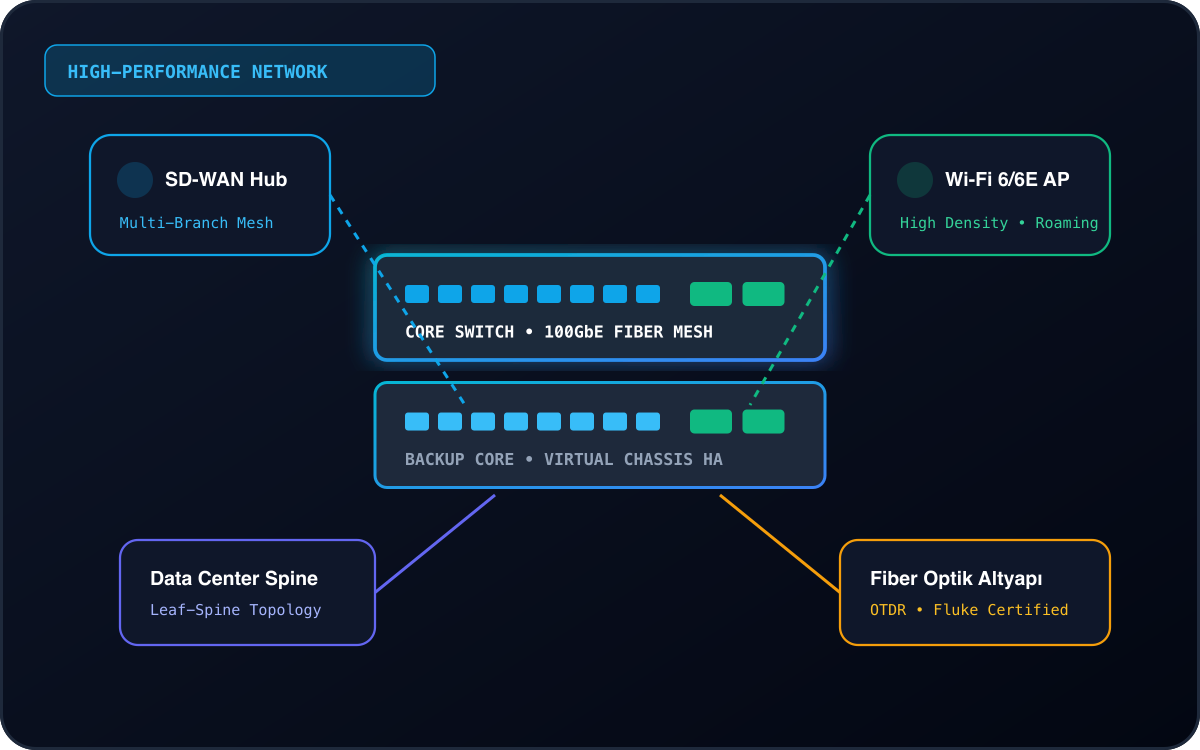1200x750 pixels.
Task: Click second green uplink port on core switch
Action: [x=763, y=294]
